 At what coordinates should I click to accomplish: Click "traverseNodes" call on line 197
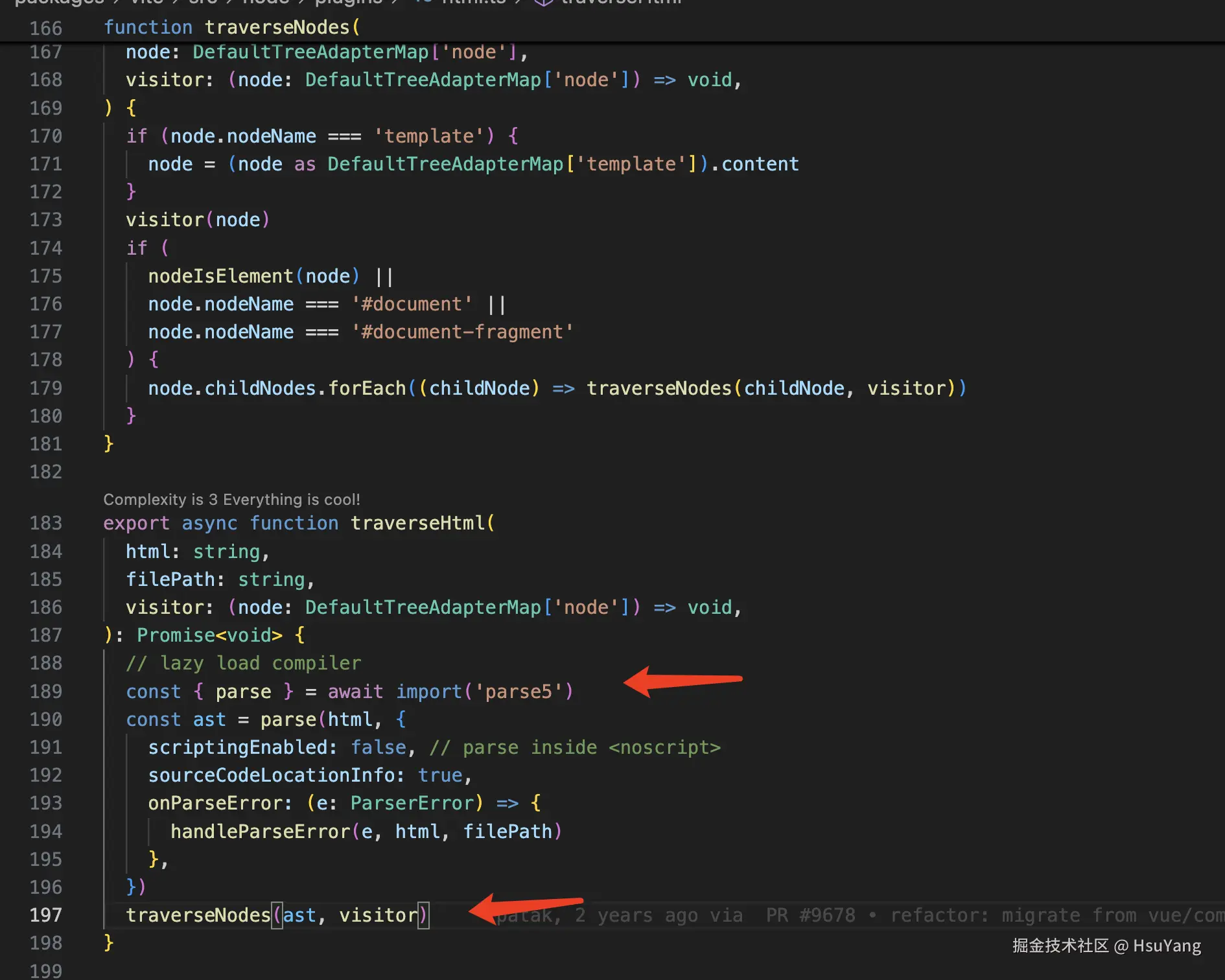[198, 915]
